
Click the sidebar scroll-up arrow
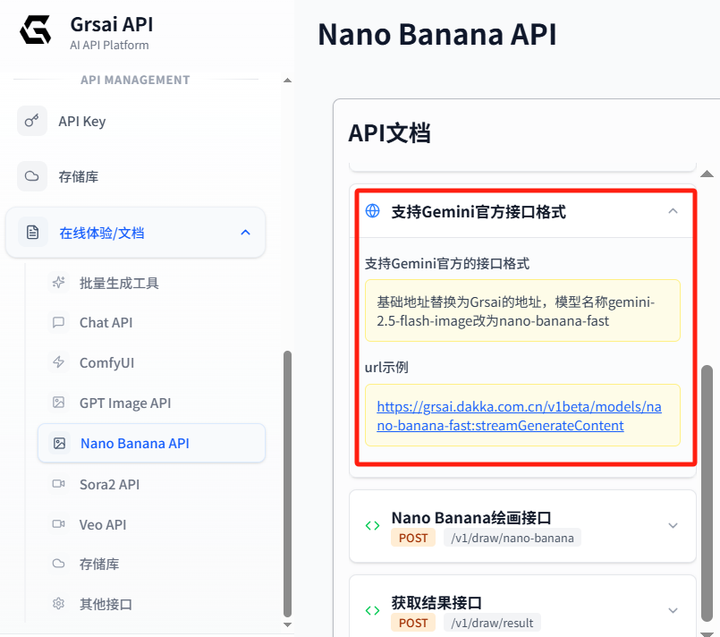tap(287, 80)
